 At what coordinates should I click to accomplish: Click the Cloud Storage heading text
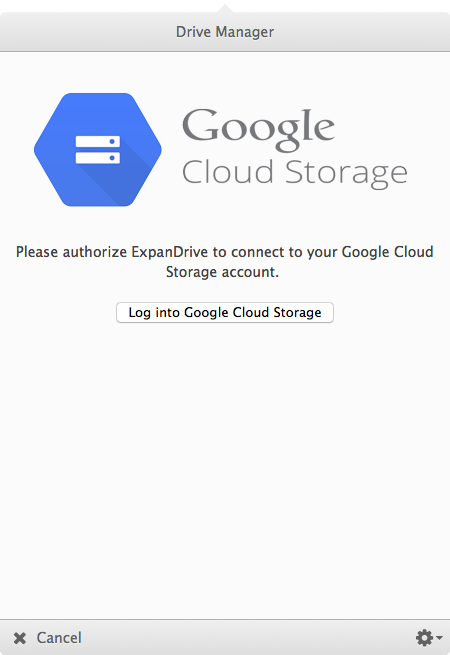pos(295,173)
